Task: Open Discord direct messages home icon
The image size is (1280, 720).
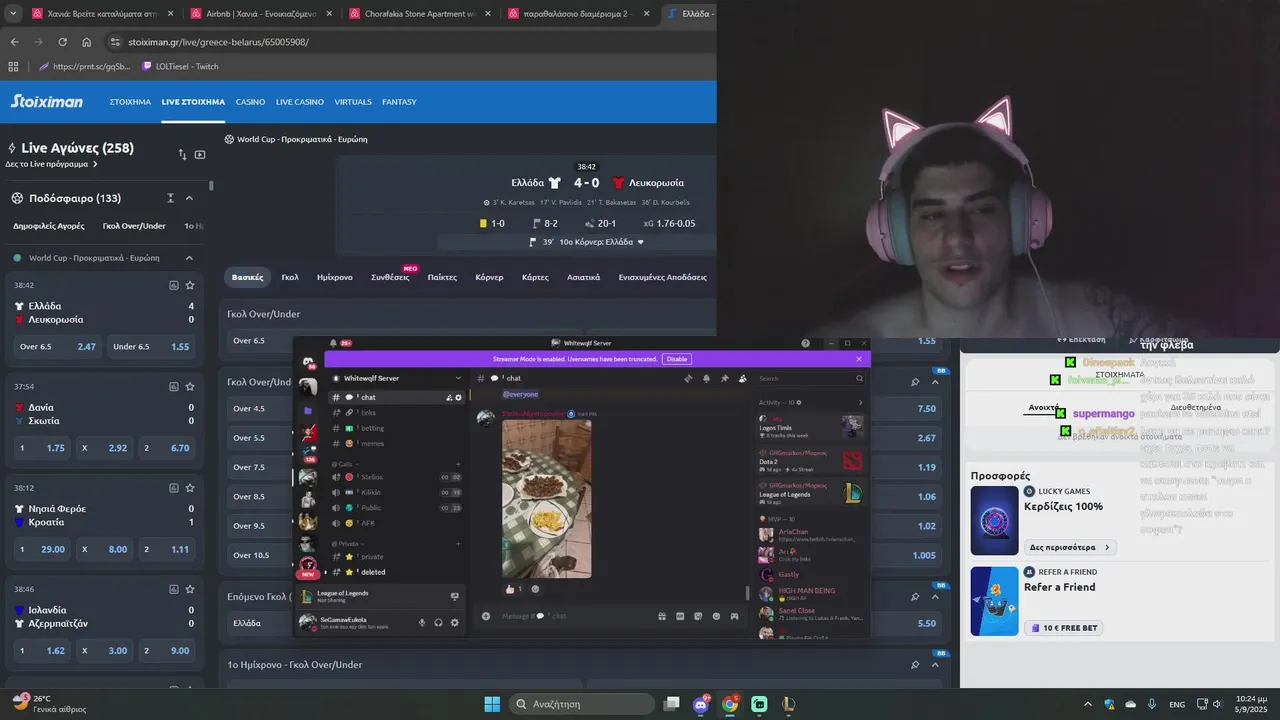Action: (308, 362)
